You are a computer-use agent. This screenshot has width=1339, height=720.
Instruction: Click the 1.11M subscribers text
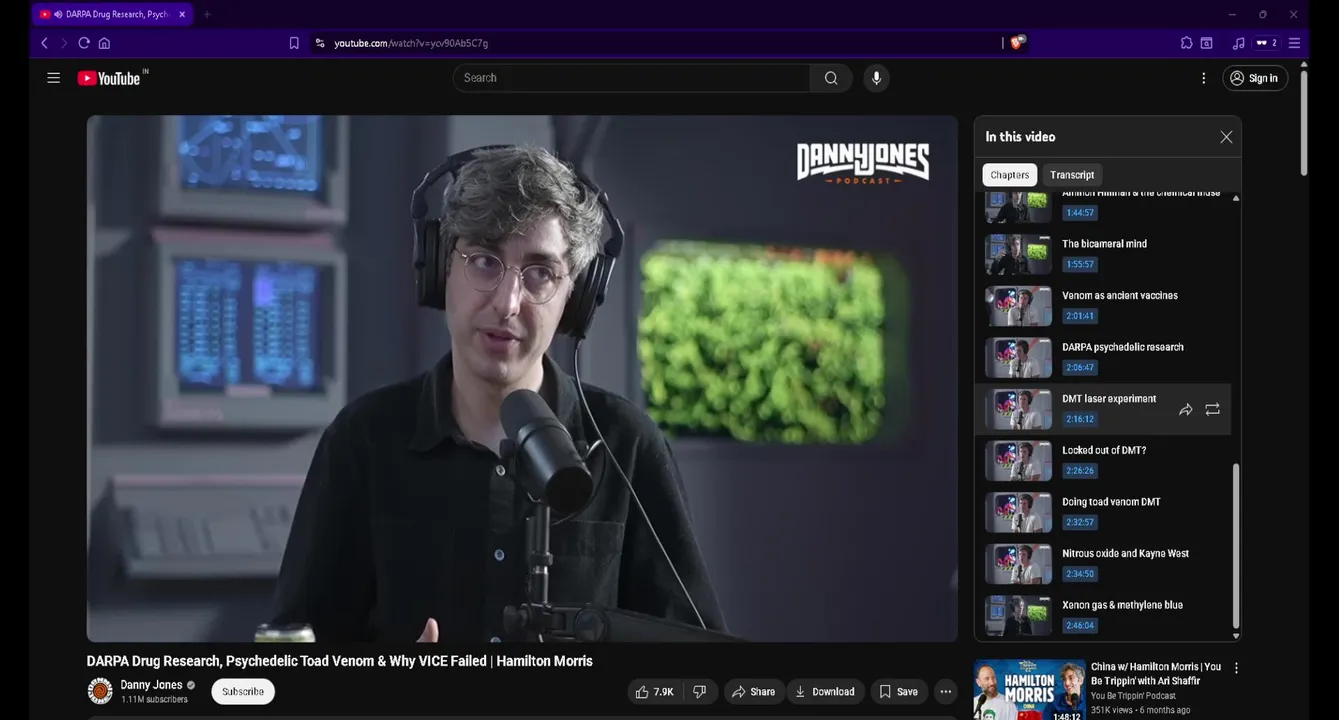(x=154, y=700)
